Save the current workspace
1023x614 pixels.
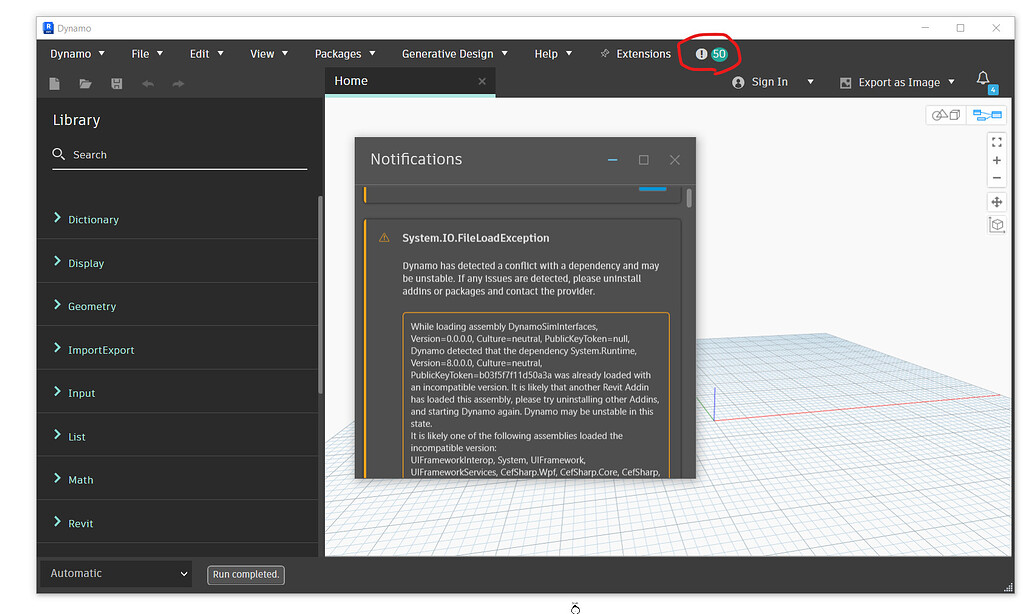coord(115,84)
